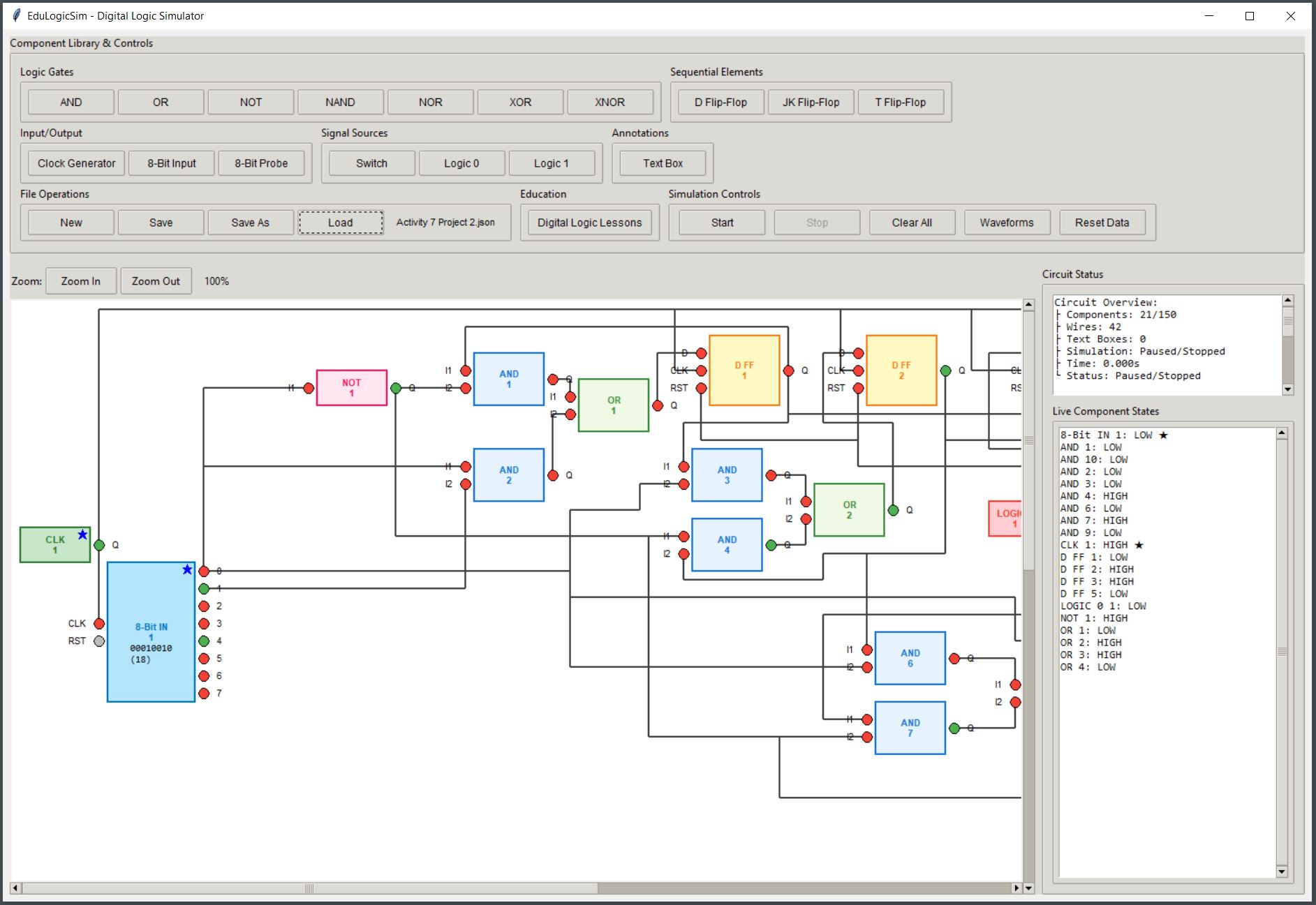The image size is (1316, 905).
Task: Click the canvas horizontal scrollbar left arrow
Action: pyautogui.click(x=15, y=888)
